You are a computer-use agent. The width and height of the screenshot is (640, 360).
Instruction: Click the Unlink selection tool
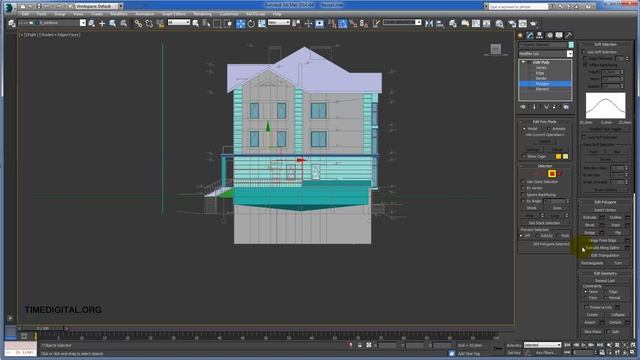click(x=149, y=24)
